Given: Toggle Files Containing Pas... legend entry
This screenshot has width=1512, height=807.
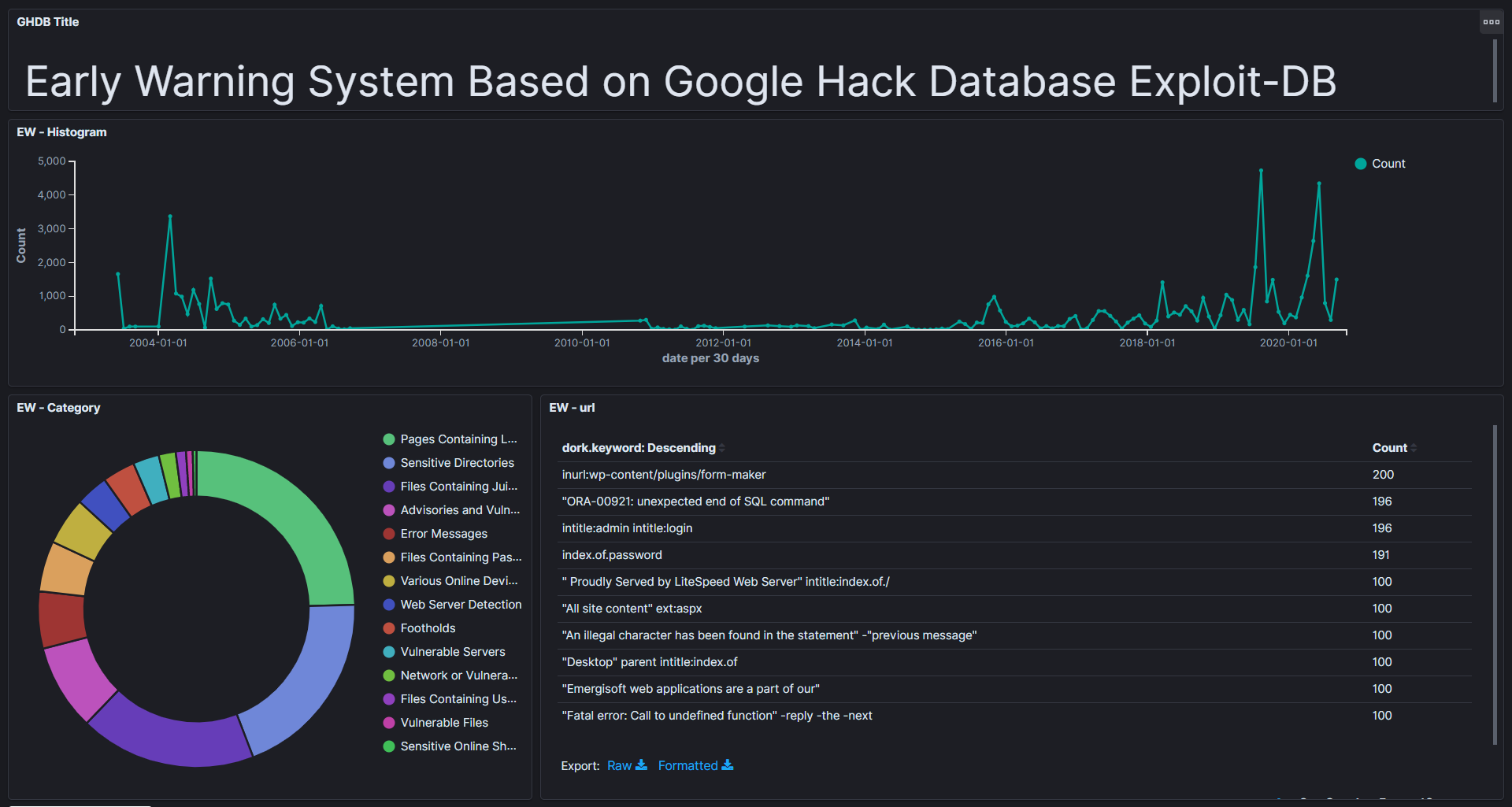Looking at the screenshot, I should 452,557.
